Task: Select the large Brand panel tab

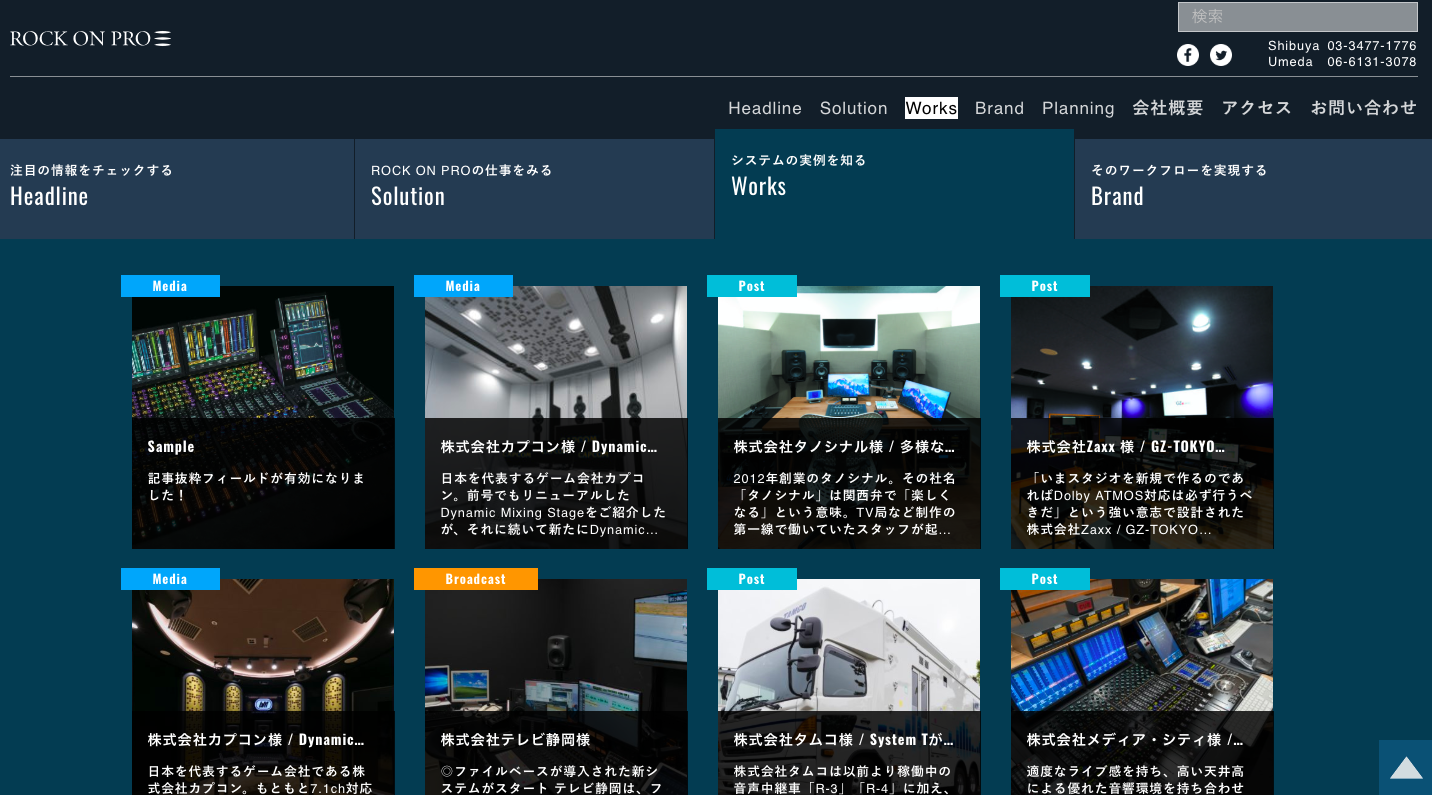Action: [x=1254, y=189]
